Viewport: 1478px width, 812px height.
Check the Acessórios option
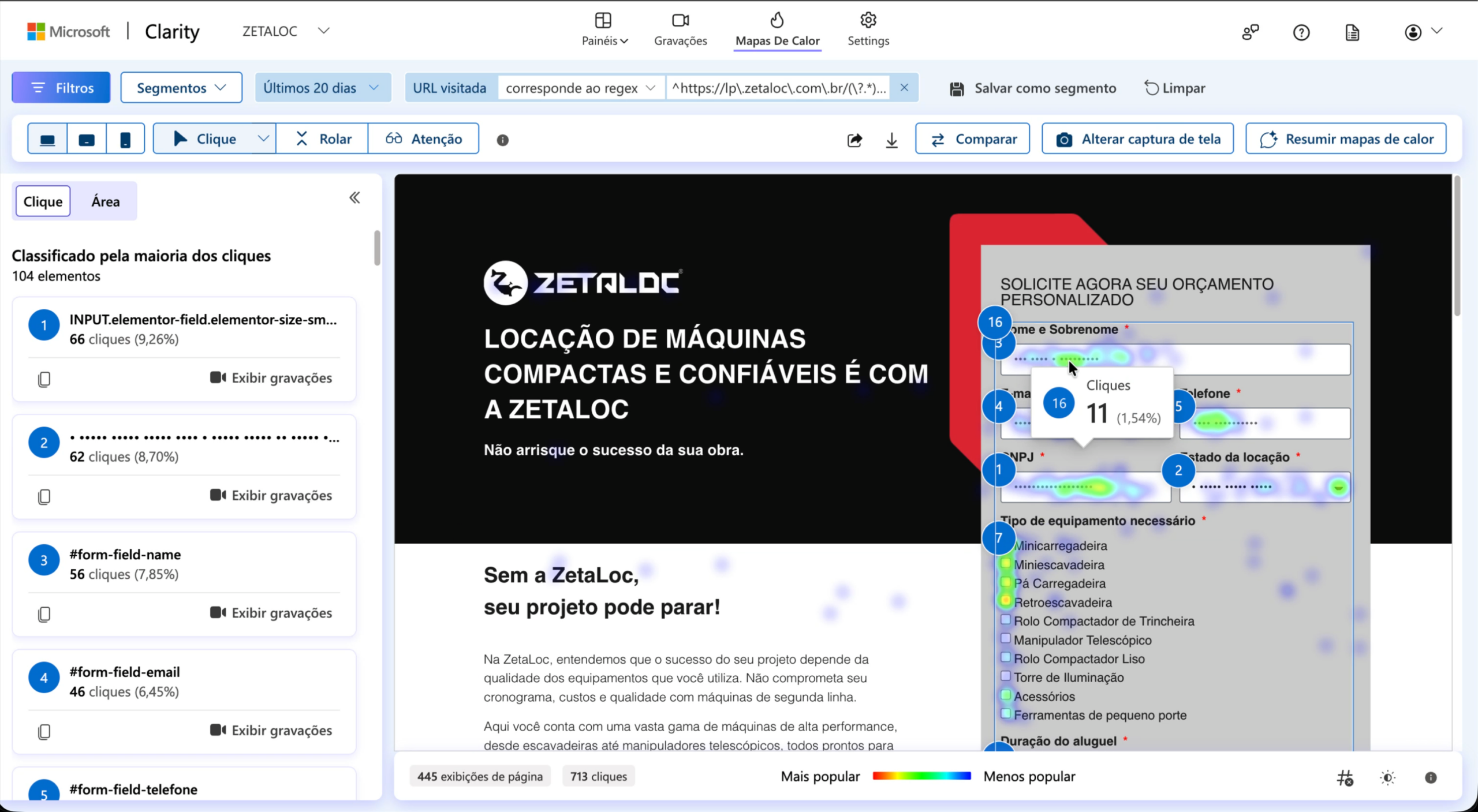click(x=1006, y=695)
